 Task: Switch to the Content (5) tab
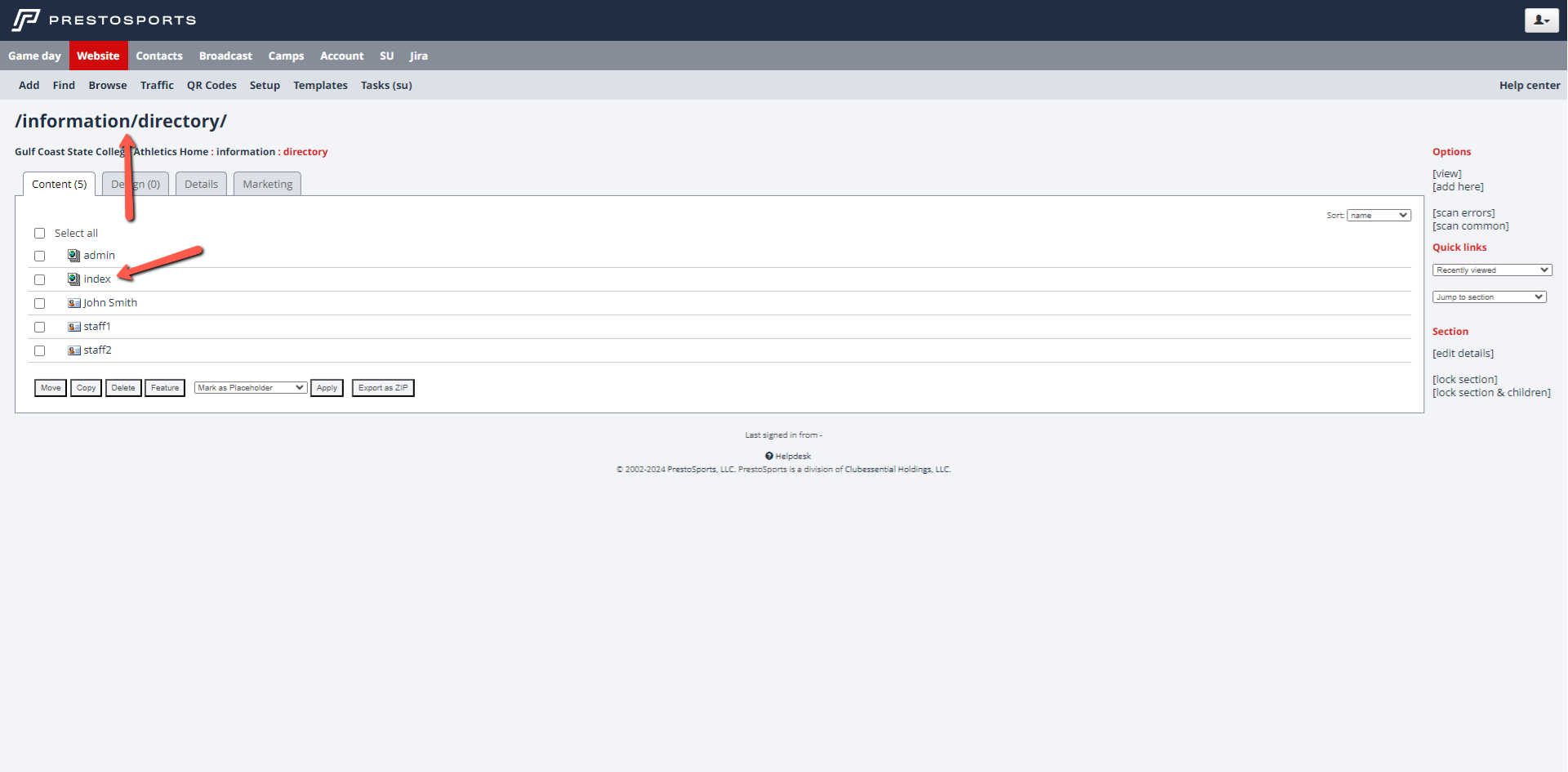pos(60,184)
